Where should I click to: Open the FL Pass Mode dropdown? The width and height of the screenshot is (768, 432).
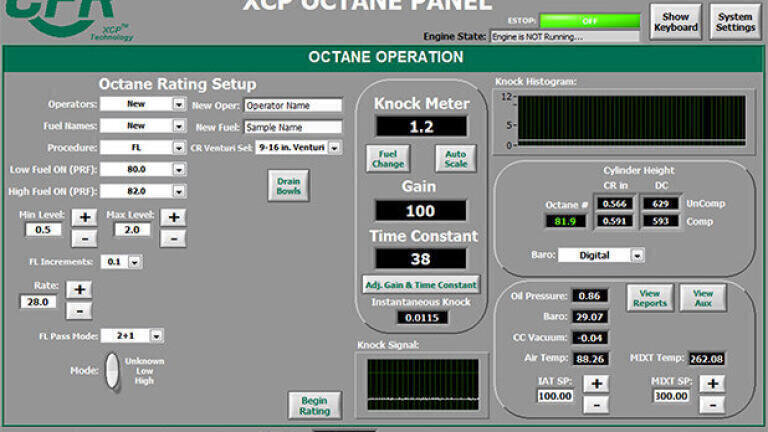(156, 336)
